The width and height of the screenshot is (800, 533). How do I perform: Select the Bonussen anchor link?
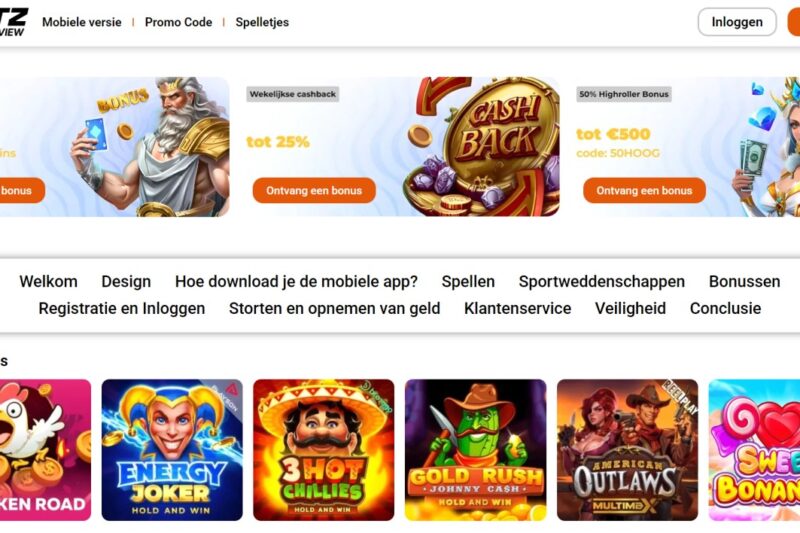pos(744,282)
